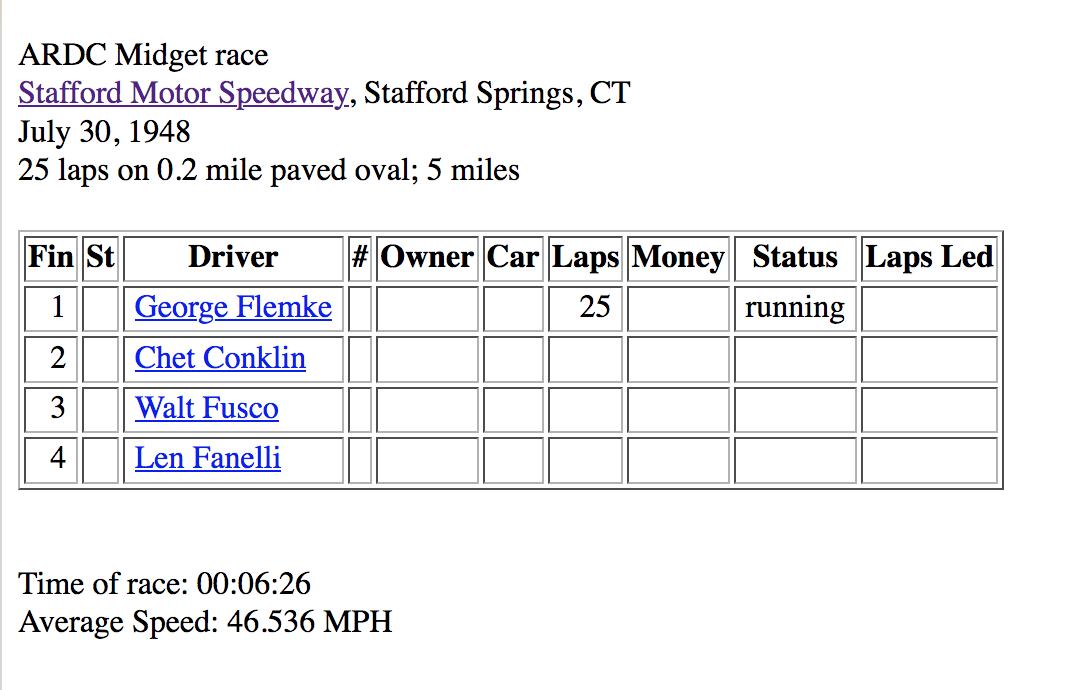Open Chet Conklin driver page
The image size is (1070, 690).
[x=220, y=358]
